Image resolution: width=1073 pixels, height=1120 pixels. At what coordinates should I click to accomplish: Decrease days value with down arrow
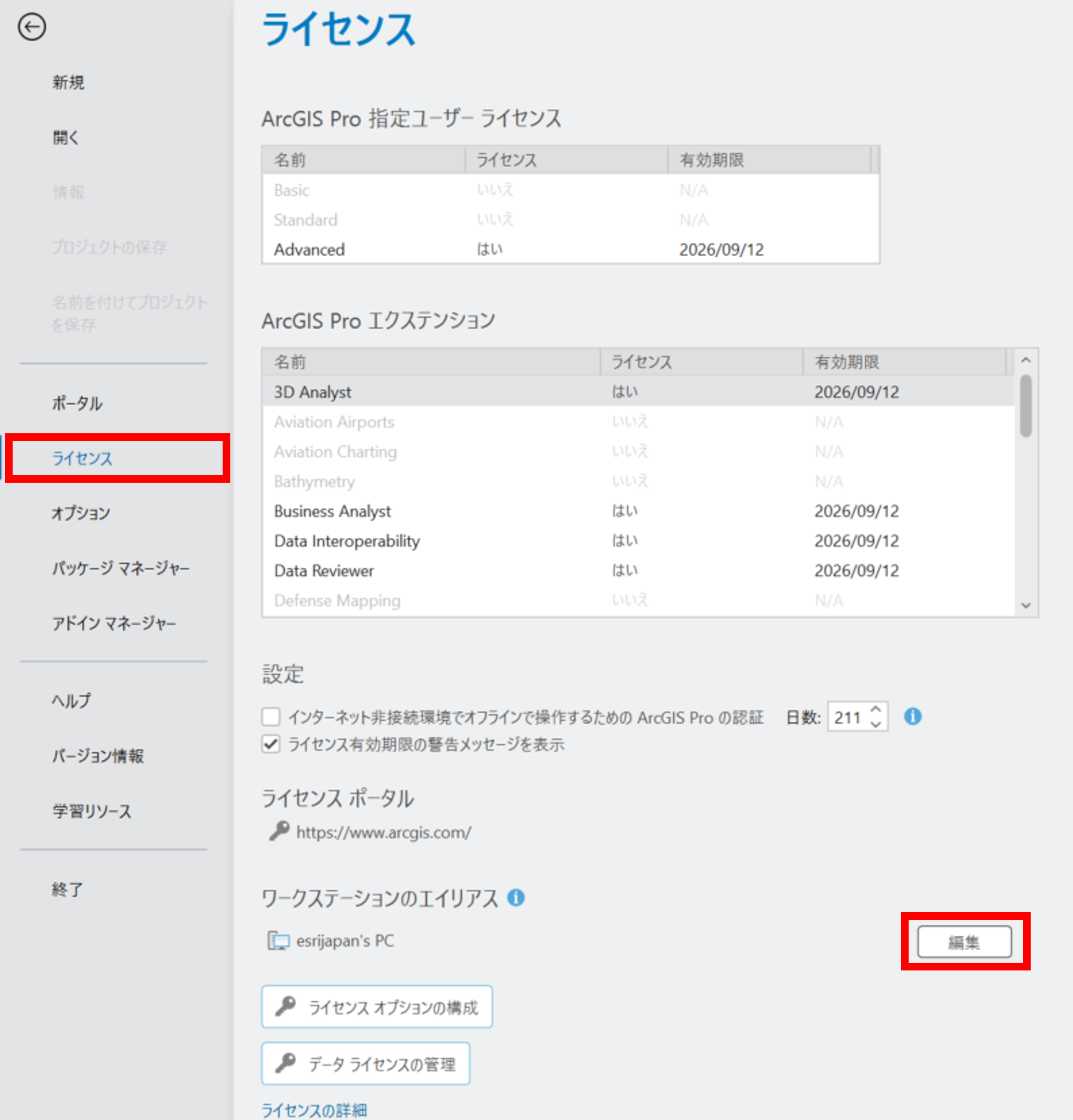click(x=875, y=724)
